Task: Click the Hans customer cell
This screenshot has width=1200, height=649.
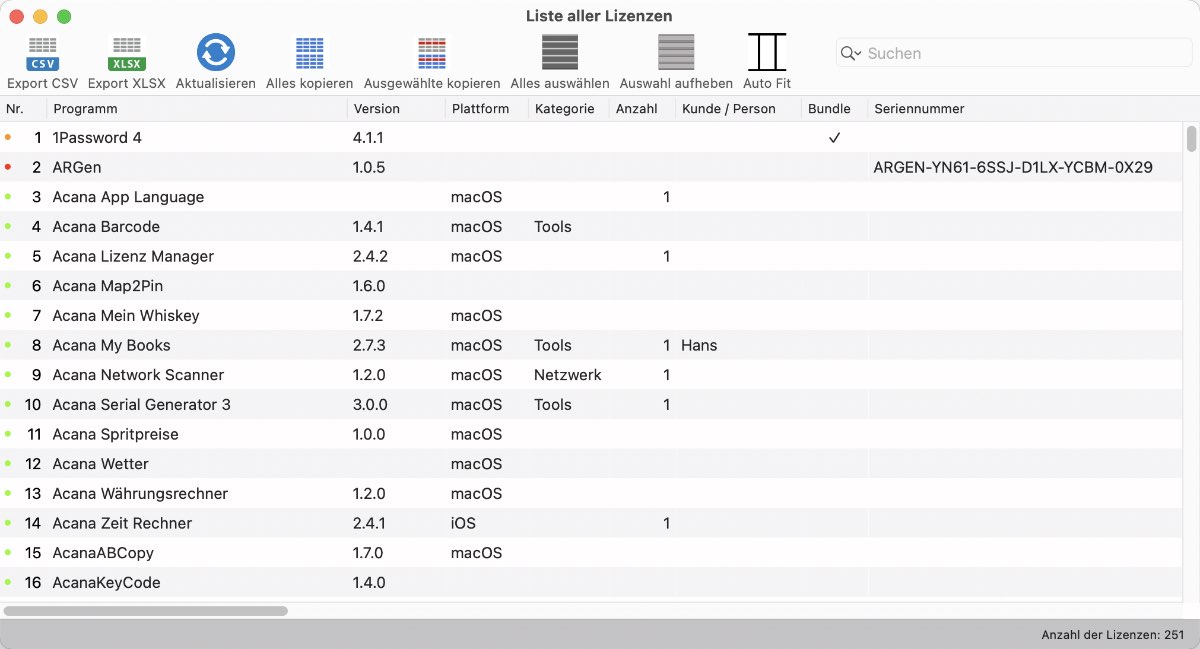Action: 699,345
